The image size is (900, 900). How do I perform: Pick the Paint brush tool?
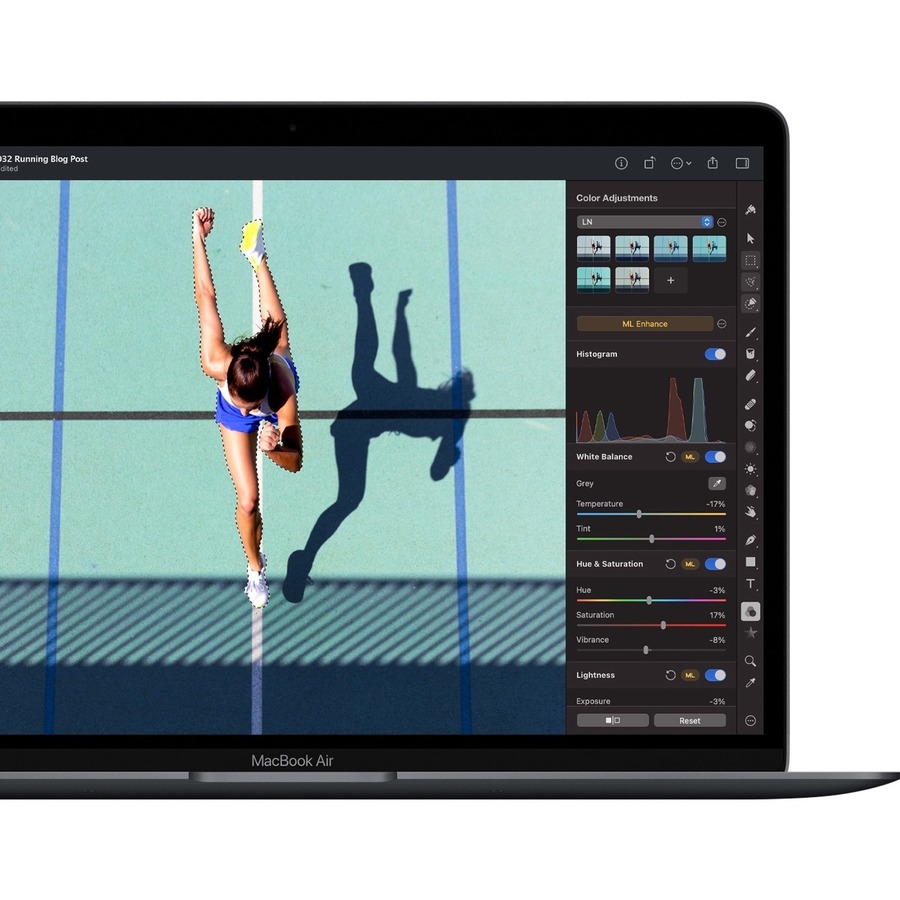tap(750, 332)
